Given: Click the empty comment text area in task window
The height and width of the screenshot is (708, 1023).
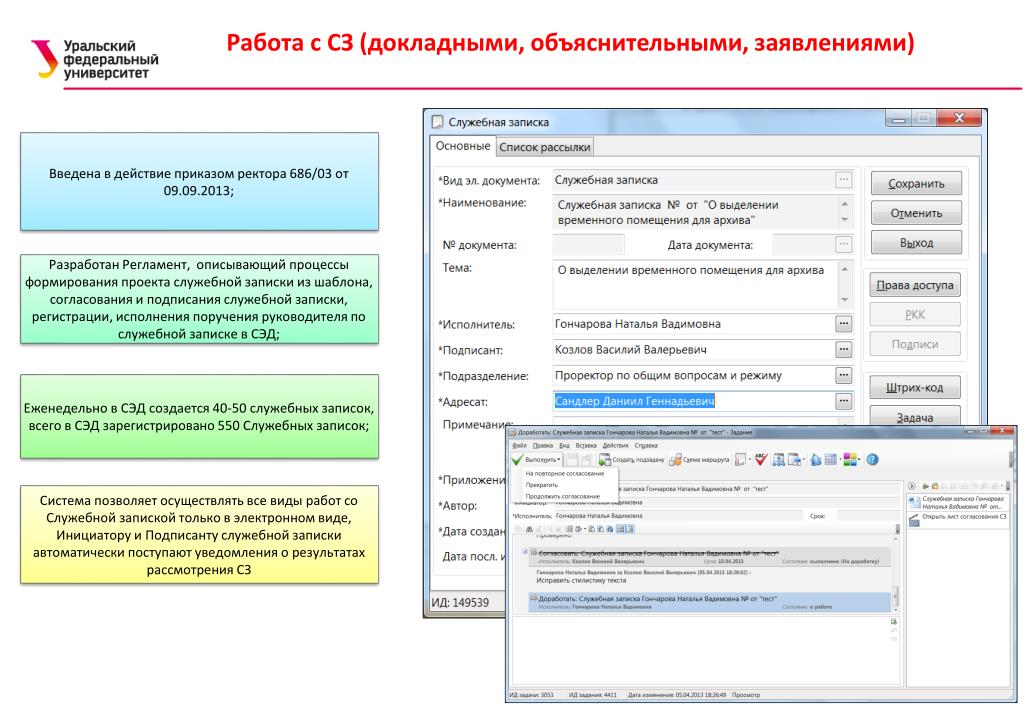Looking at the screenshot, I should tap(699, 650).
